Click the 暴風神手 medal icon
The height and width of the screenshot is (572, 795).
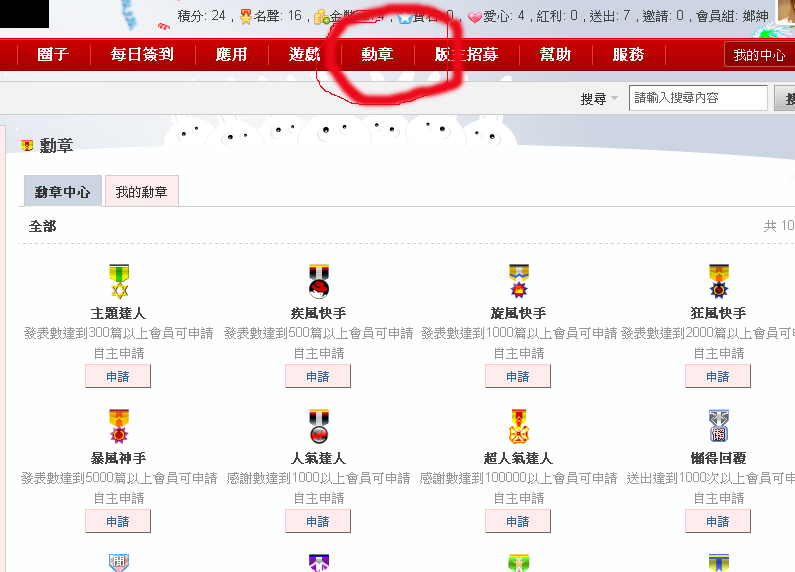pos(119,426)
